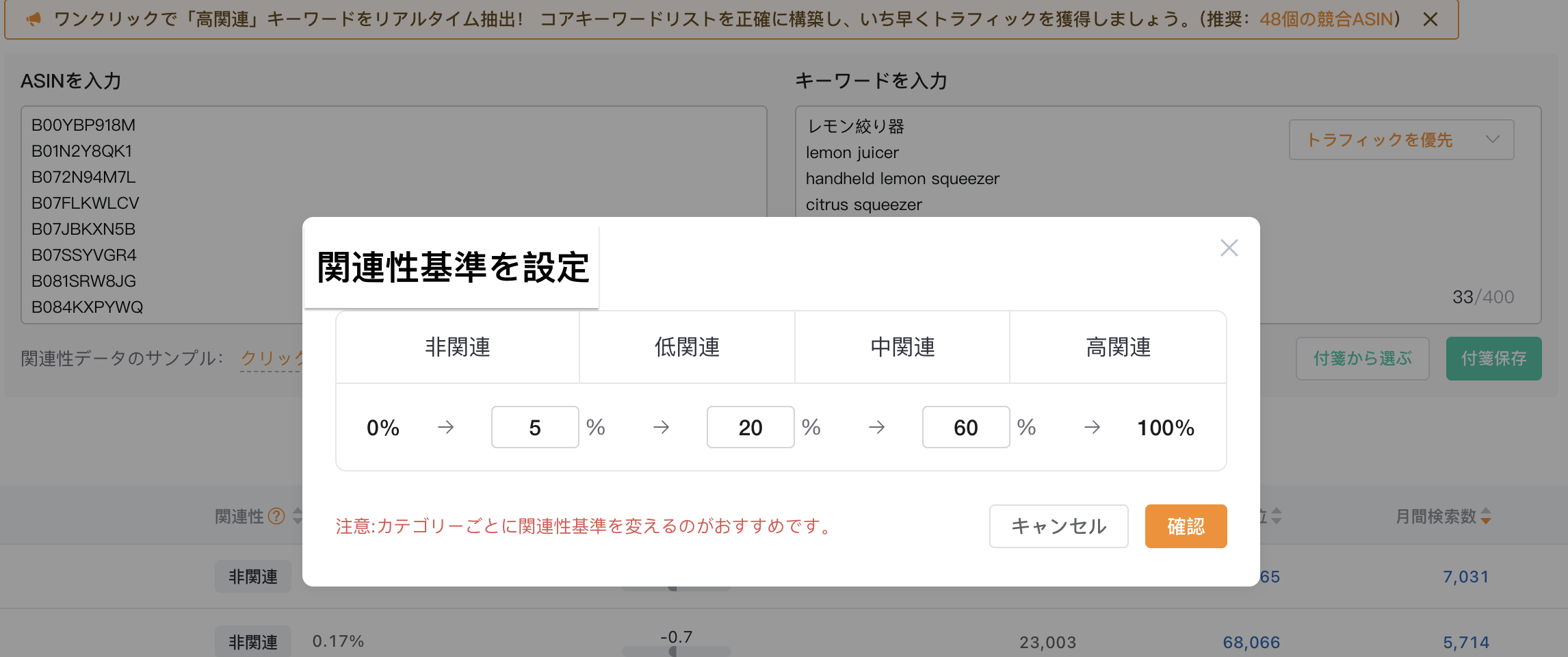
Task: Click the 0% start value in dialog
Action: click(x=383, y=428)
